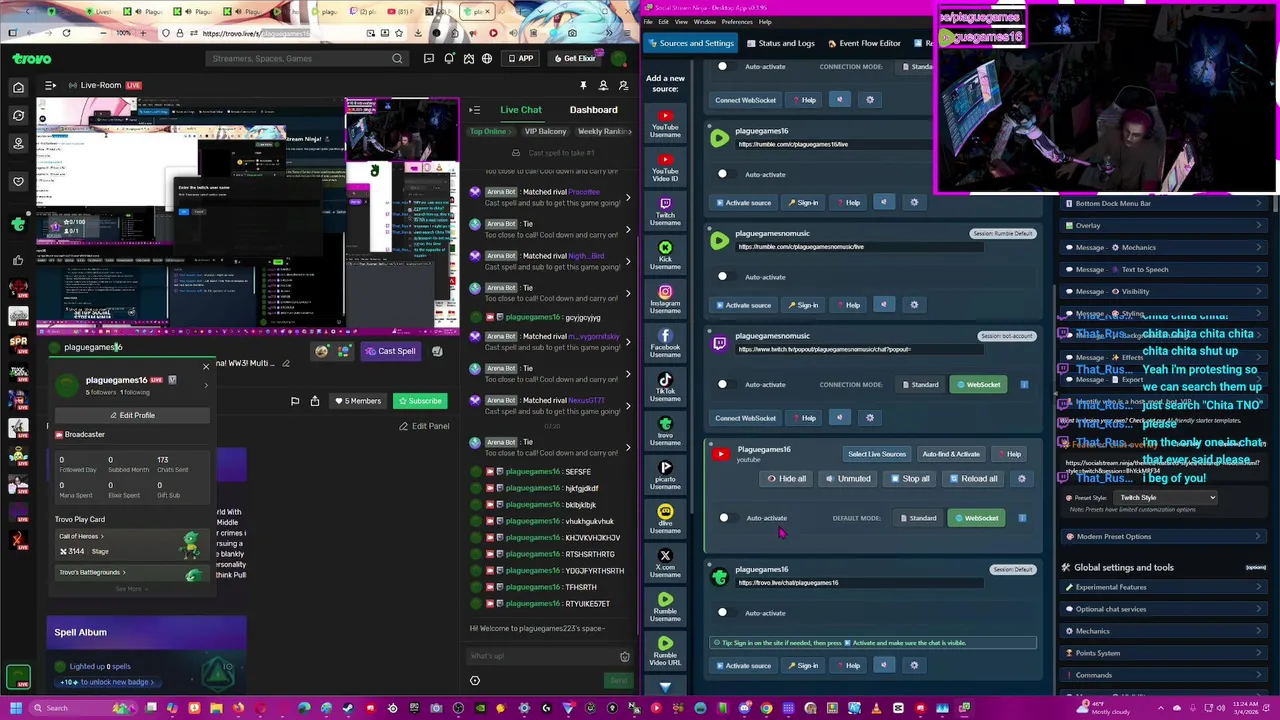Viewport: 1280px width, 720px height.
Task: Expand Message Visibility section
Action: [x=1165, y=291]
